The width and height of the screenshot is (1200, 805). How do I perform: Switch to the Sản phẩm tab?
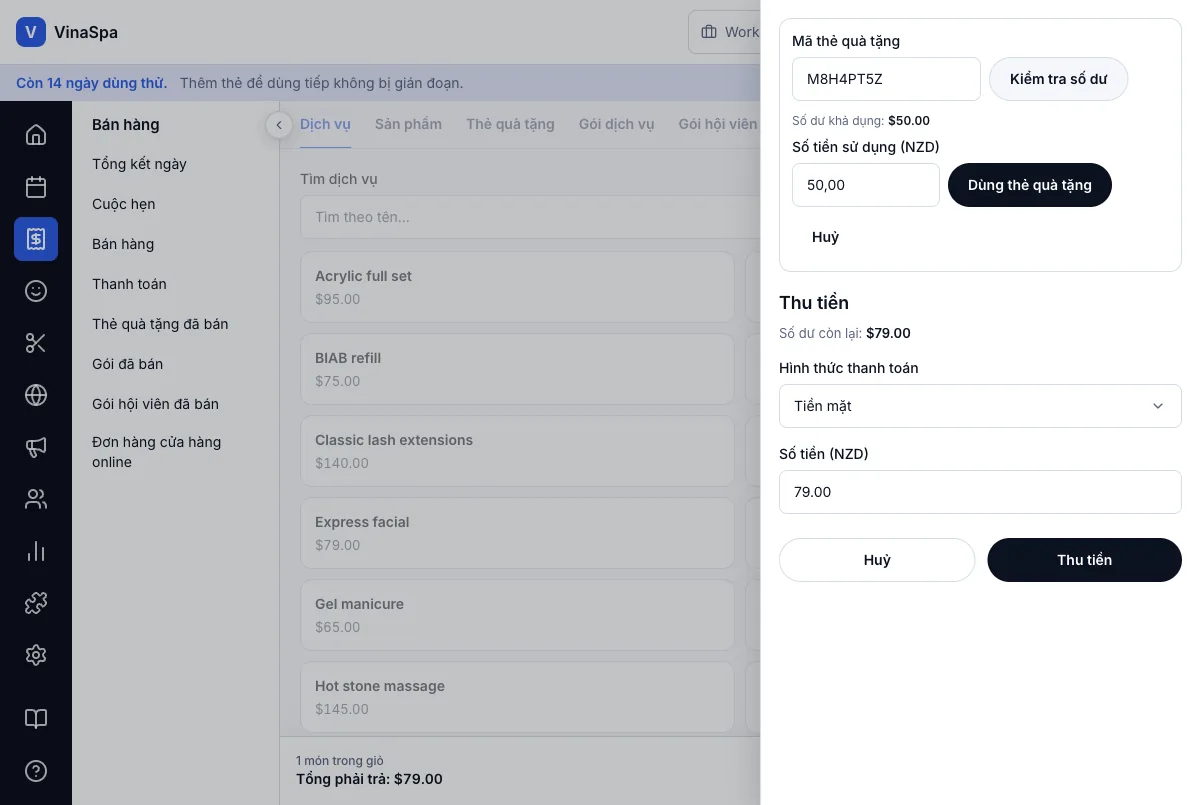(x=408, y=124)
